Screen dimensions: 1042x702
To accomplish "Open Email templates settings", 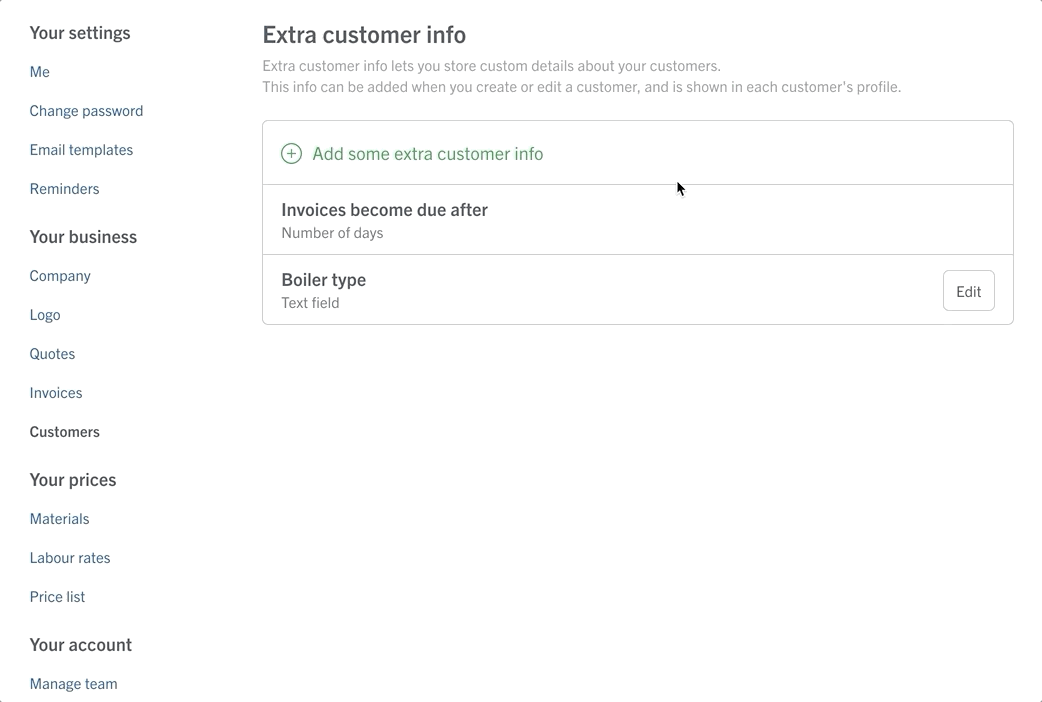I will point(81,150).
